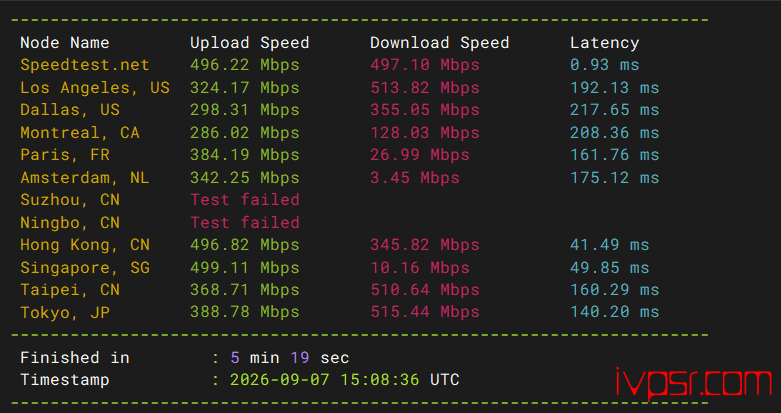This screenshot has width=781, height=413.
Task: Click the Ningbo, CN Test failed text
Action: click(x=245, y=222)
